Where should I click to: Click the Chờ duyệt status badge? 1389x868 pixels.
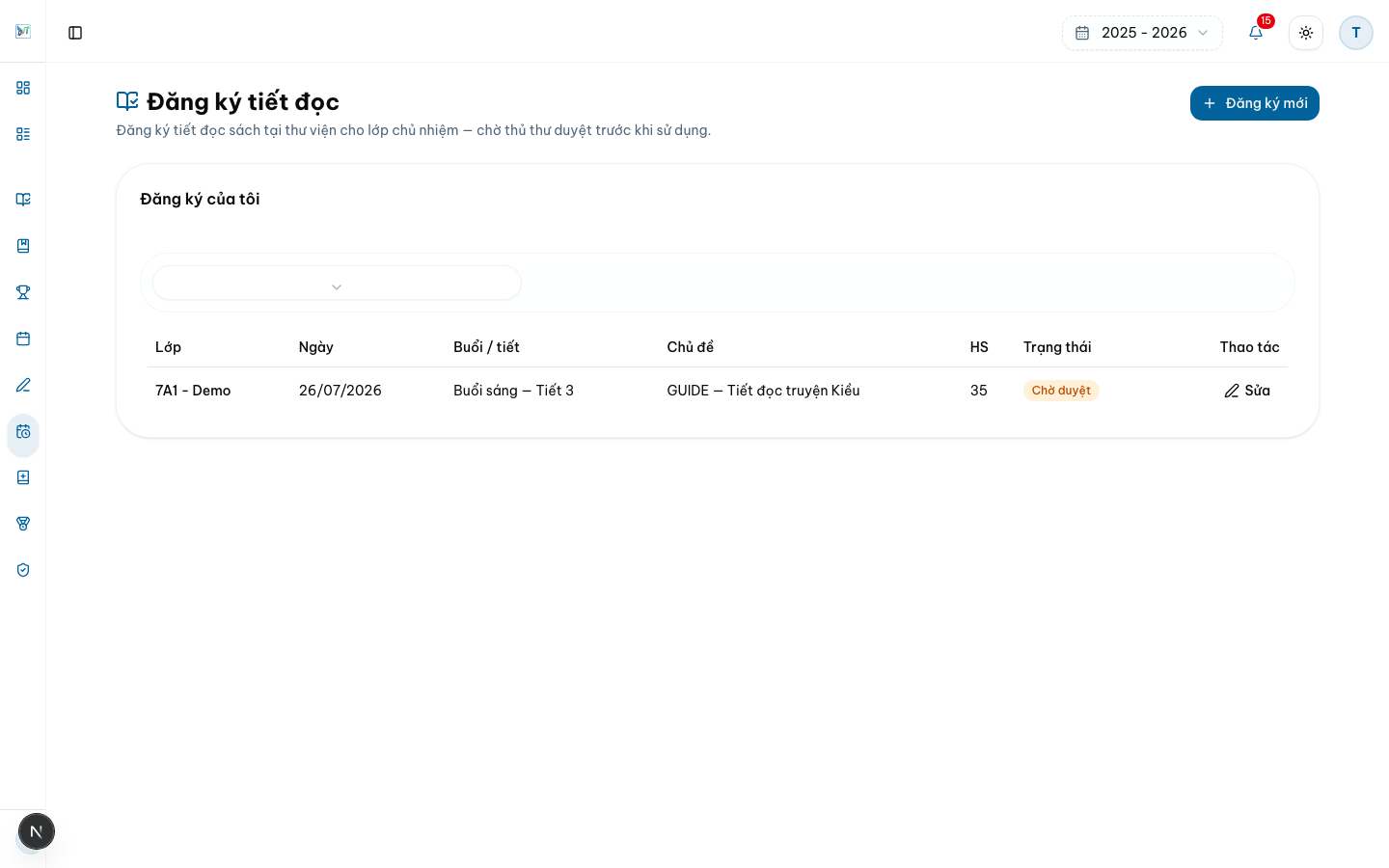pyautogui.click(x=1061, y=391)
